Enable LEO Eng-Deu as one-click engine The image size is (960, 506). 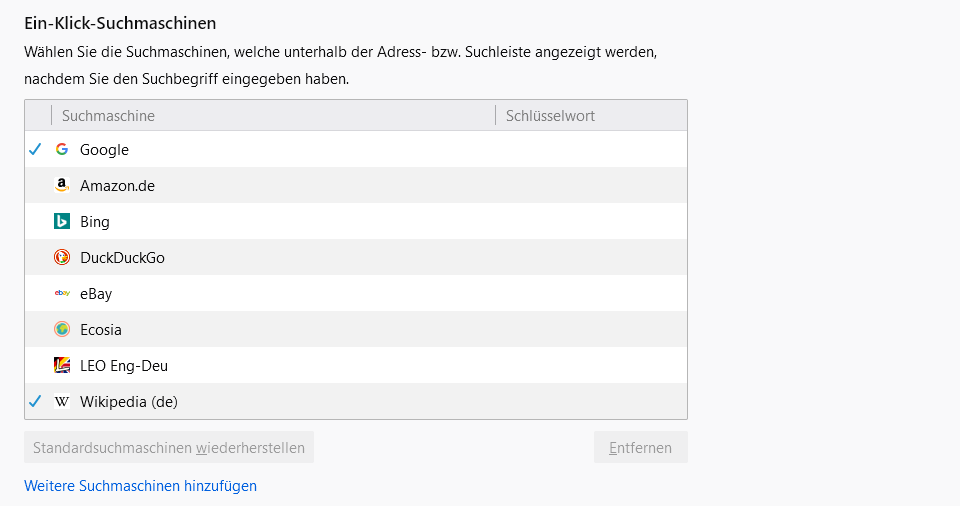pos(36,366)
